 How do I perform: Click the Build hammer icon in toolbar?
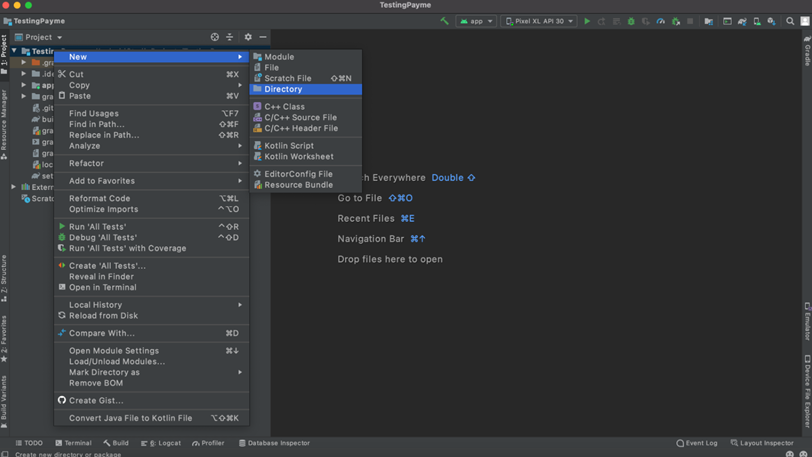point(445,21)
